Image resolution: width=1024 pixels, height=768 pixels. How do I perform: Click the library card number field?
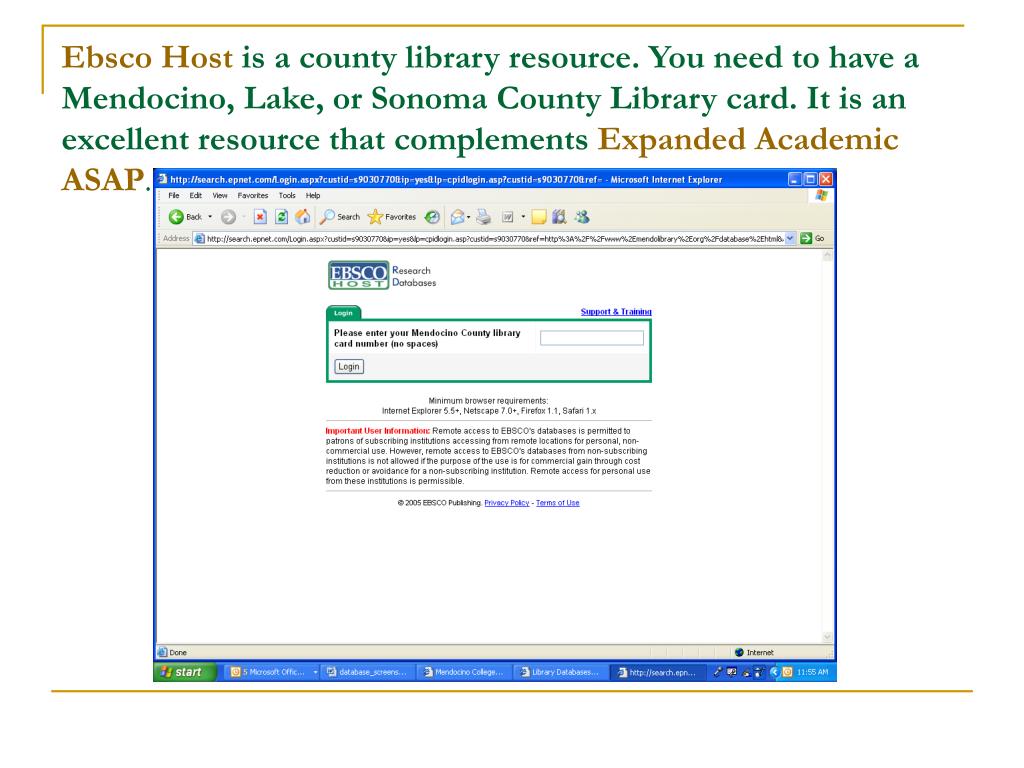pyautogui.click(x=592, y=338)
